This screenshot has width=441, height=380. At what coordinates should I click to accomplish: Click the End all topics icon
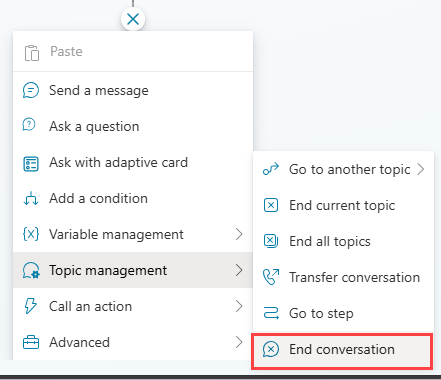(271, 241)
